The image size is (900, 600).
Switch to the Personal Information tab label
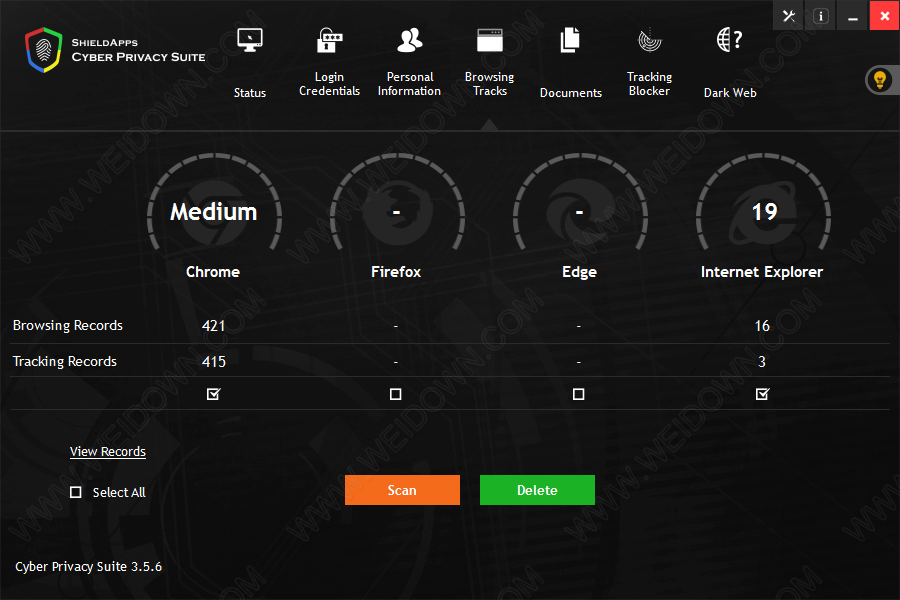coord(409,84)
